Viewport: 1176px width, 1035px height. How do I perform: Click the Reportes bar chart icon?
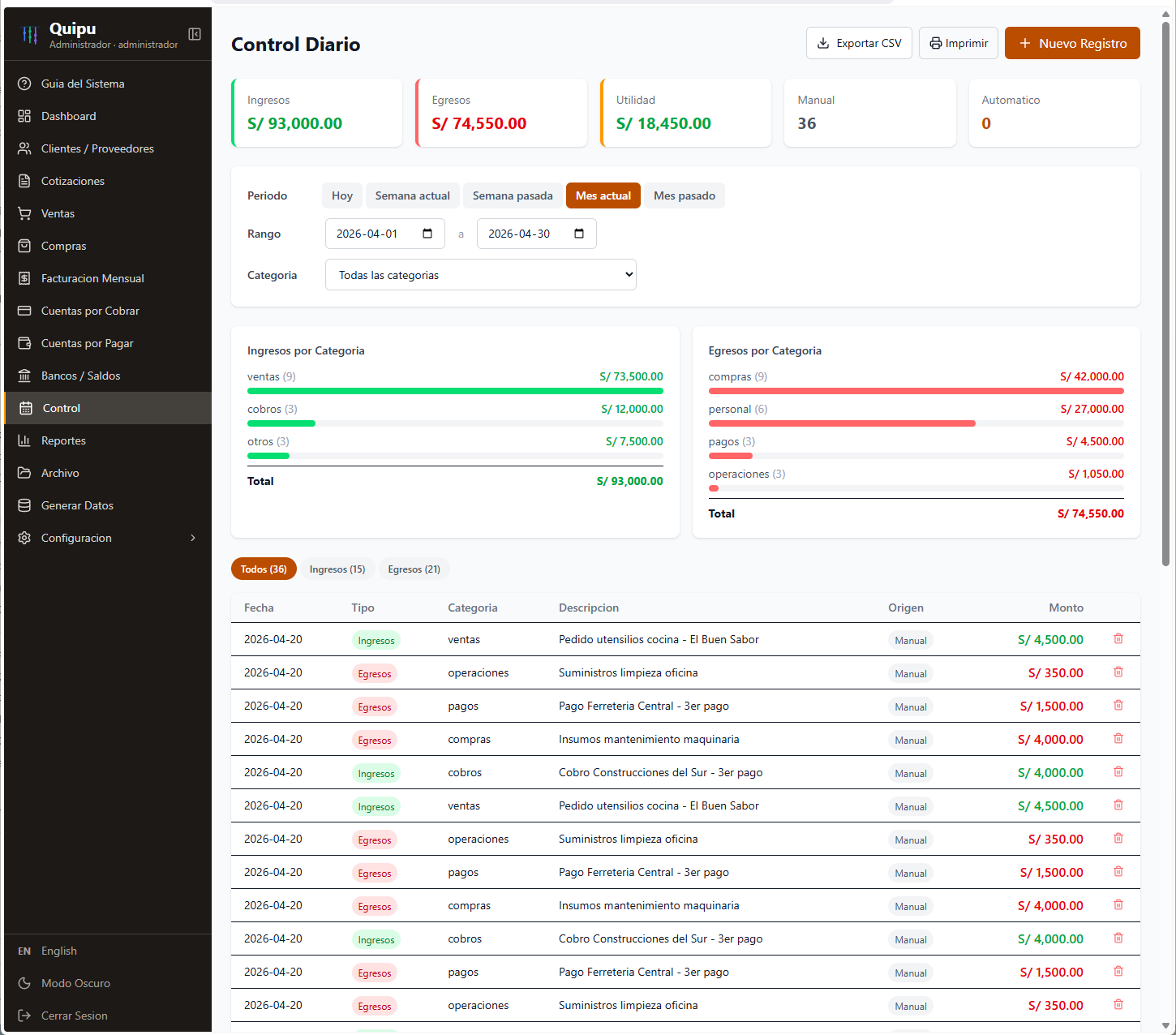[x=24, y=440]
